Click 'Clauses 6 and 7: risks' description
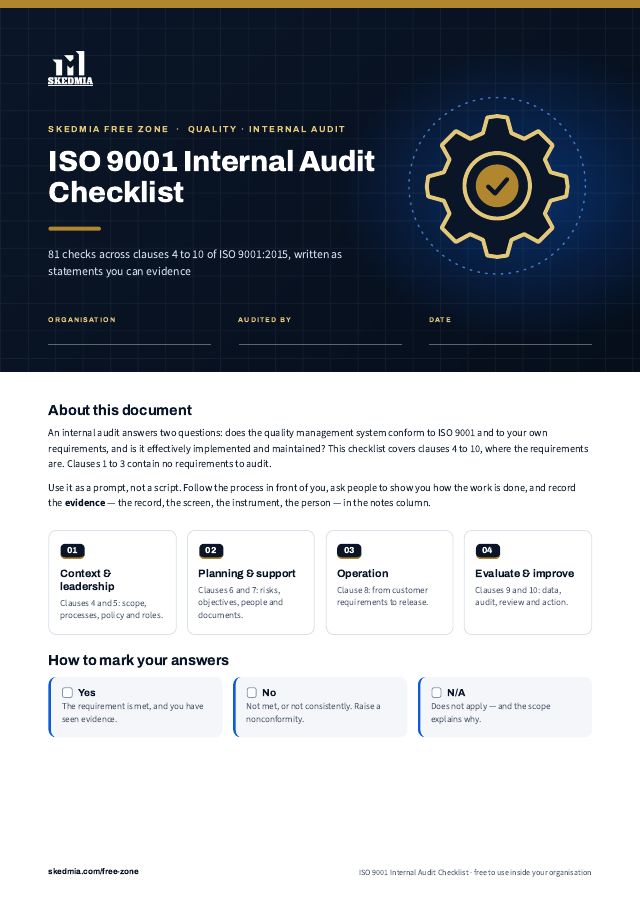This screenshot has width=640, height=906. click(x=240, y=603)
